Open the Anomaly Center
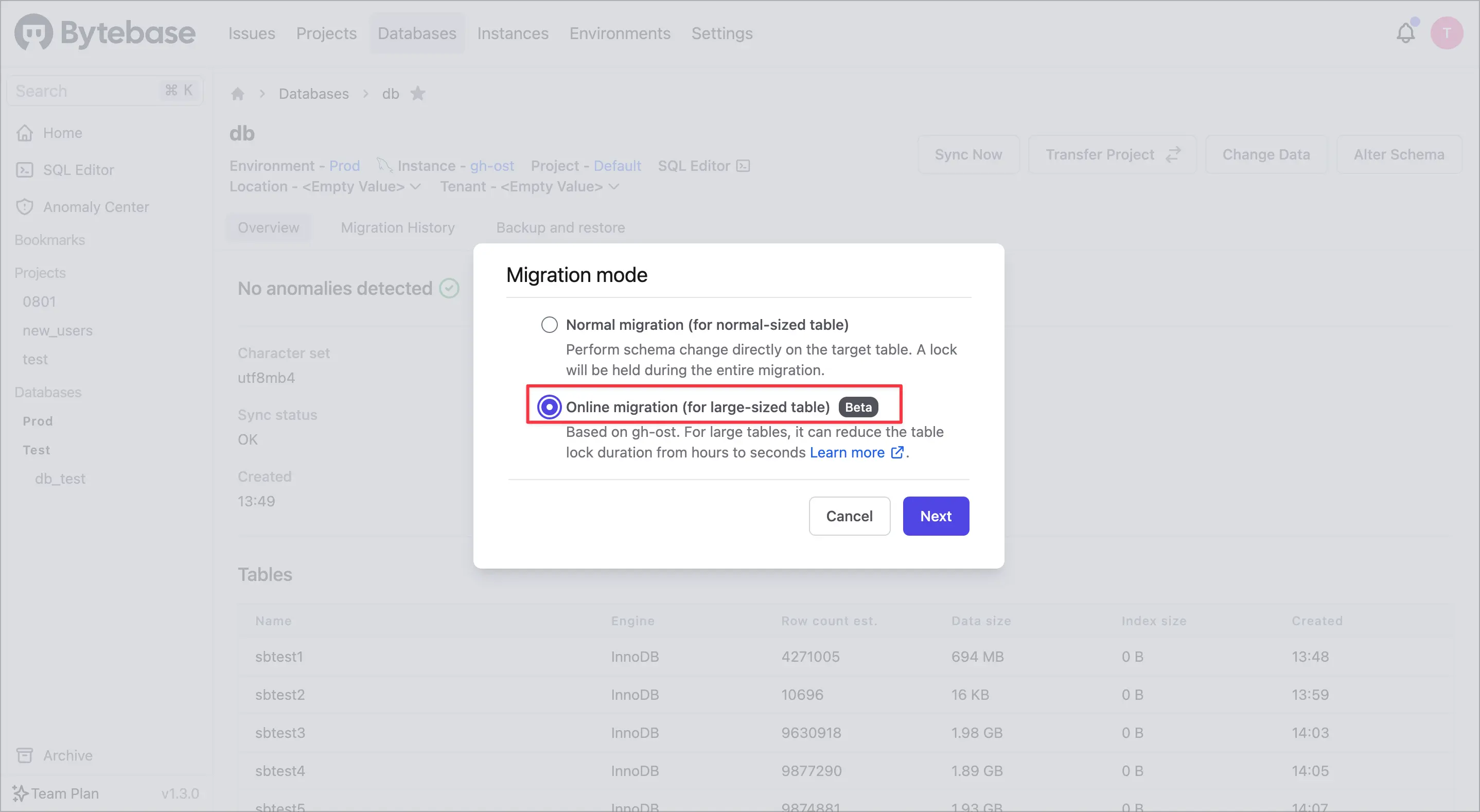 click(x=25, y=207)
